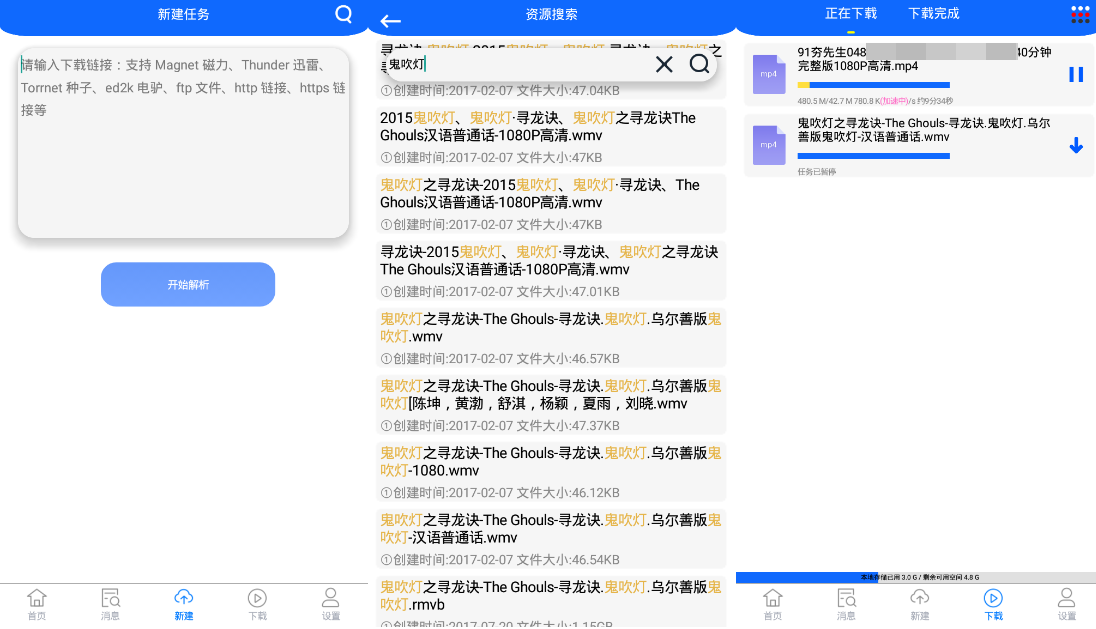Tap the mp4 file icon of paused task
Image resolution: width=1096 pixels, height=629 pixels.
pos(769,145)
